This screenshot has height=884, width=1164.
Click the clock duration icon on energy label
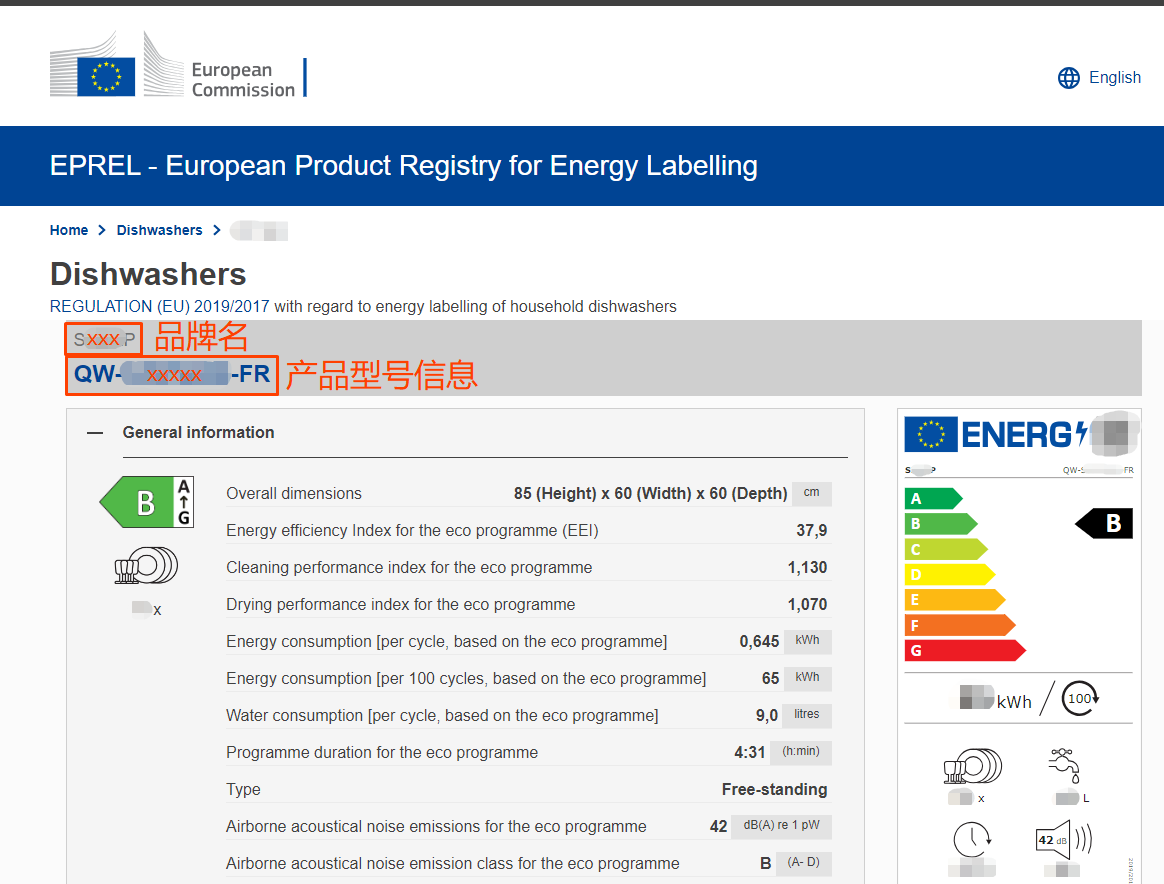click(970, 838)
